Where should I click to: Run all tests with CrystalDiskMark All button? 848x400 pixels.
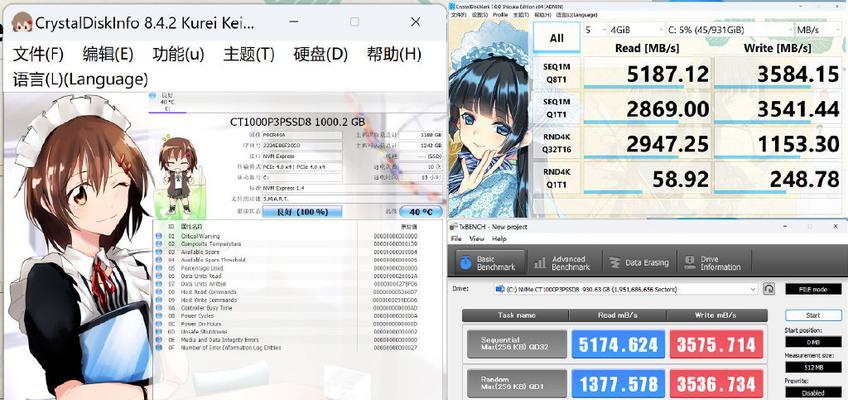[x=556, y=38]
